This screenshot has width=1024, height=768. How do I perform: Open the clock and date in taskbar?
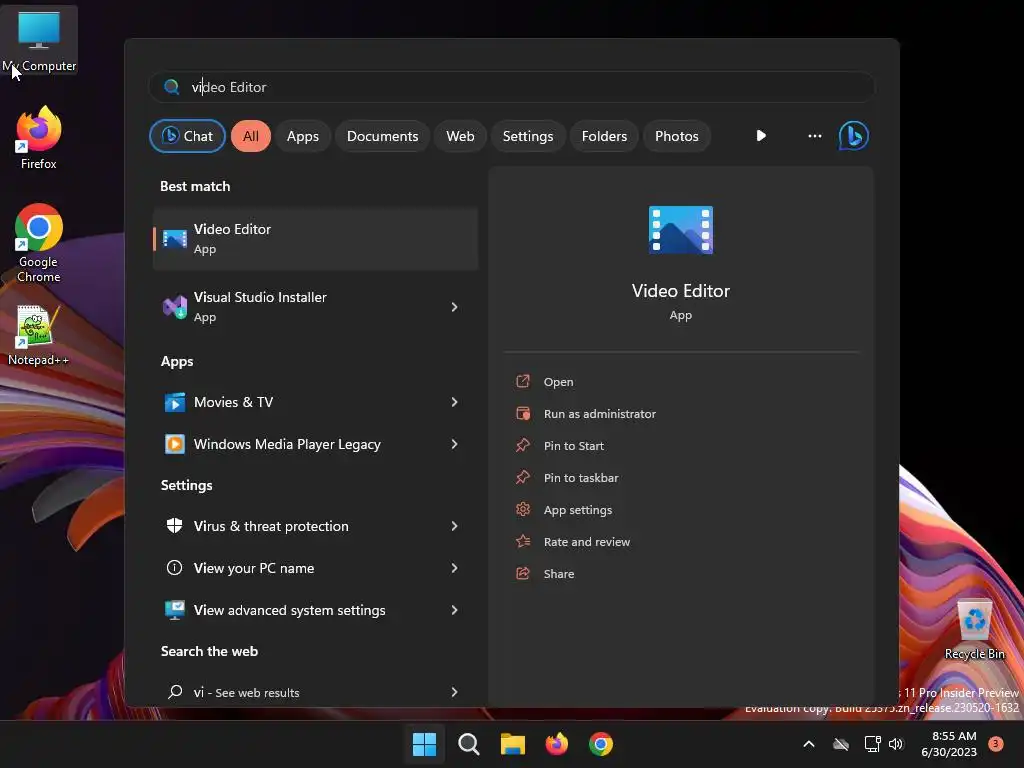(949, 744)
